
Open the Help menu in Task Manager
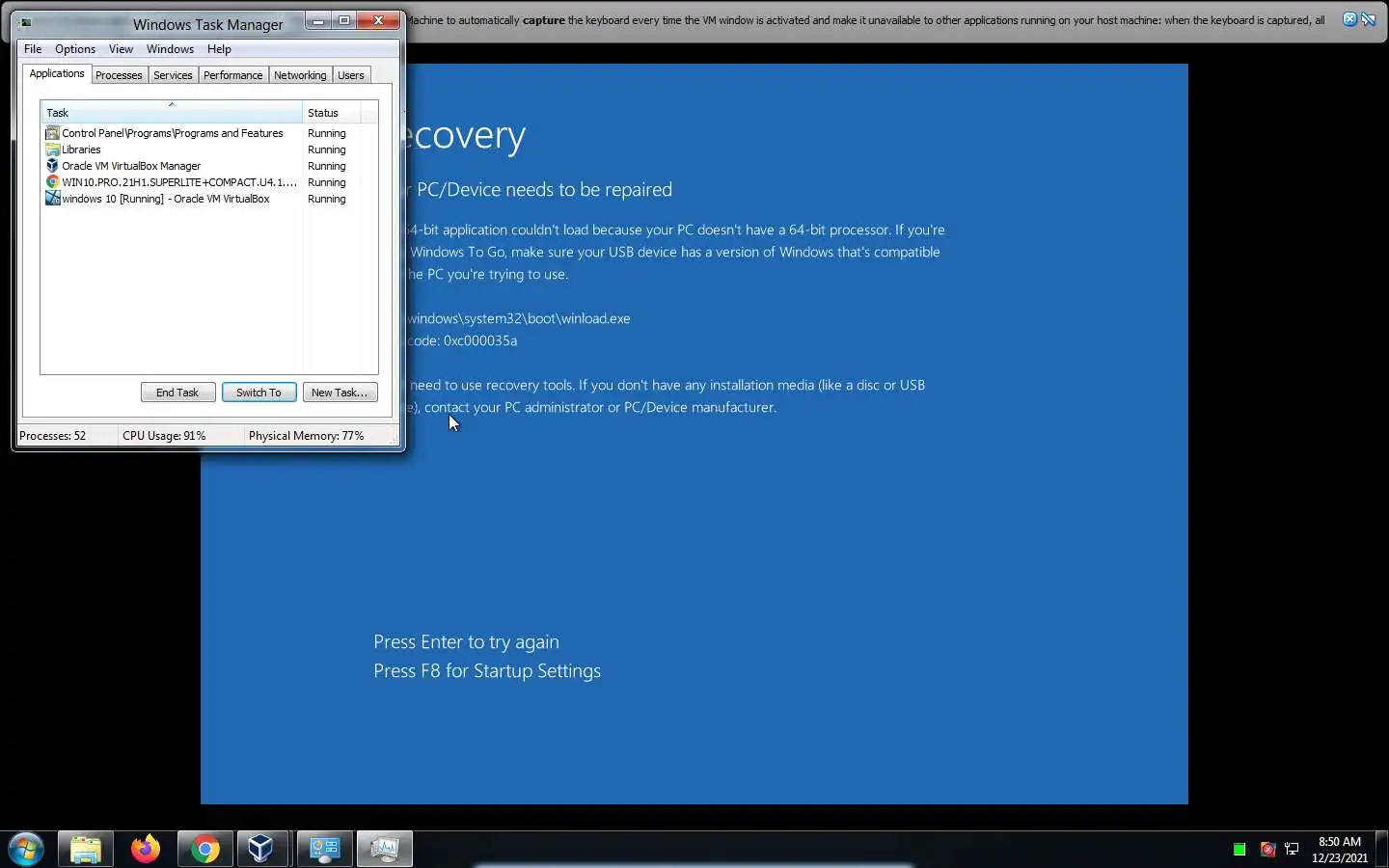coord(219,49)
